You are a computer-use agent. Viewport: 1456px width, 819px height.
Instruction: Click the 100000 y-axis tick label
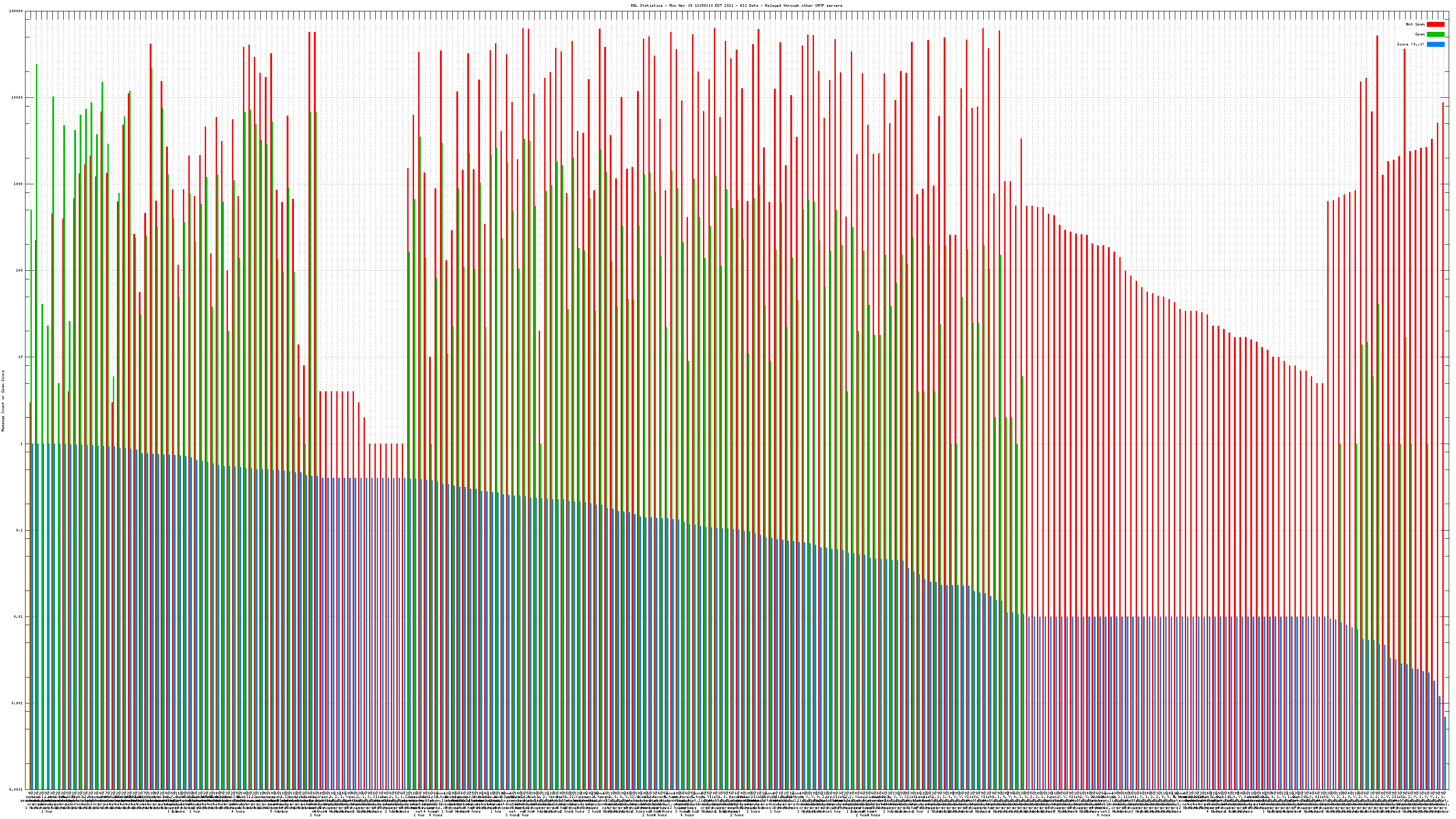pos(16,11)
